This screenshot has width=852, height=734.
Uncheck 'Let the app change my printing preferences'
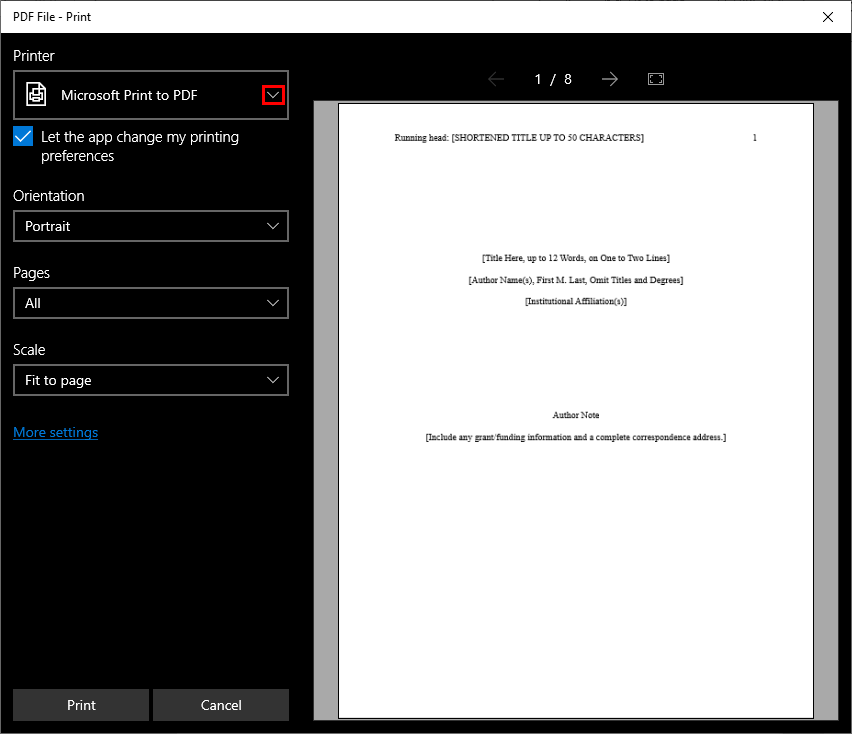(23, 137)
